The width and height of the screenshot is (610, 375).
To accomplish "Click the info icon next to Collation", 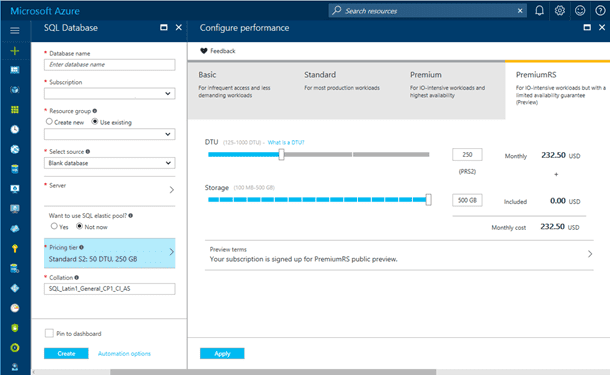I will coord(77,277).
